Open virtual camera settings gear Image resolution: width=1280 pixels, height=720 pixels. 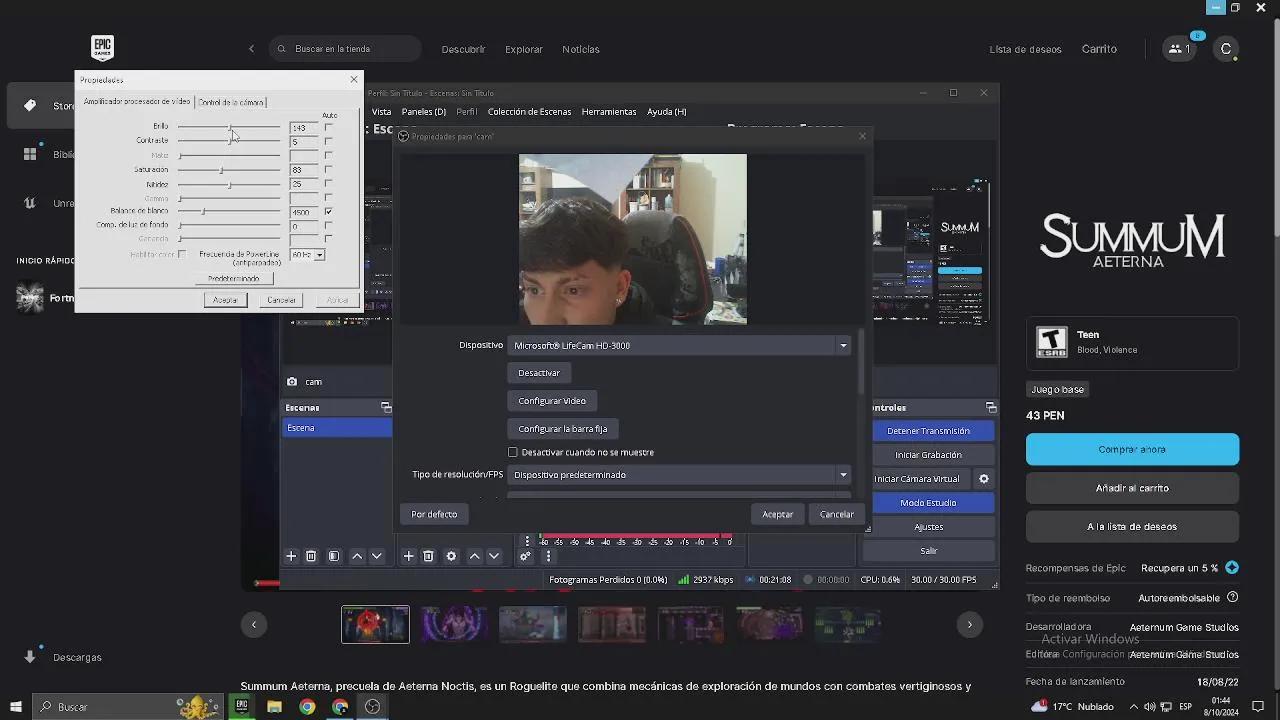[x=984, y=479]
